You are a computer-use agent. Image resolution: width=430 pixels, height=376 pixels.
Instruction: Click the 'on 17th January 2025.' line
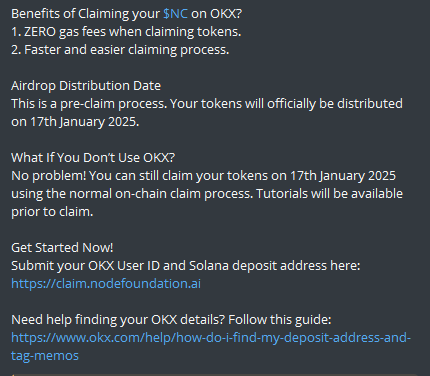tap(75, 122)
